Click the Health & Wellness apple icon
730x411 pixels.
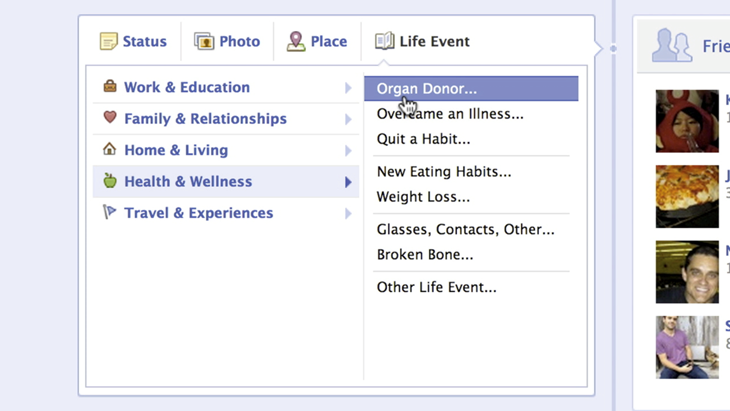110,181
